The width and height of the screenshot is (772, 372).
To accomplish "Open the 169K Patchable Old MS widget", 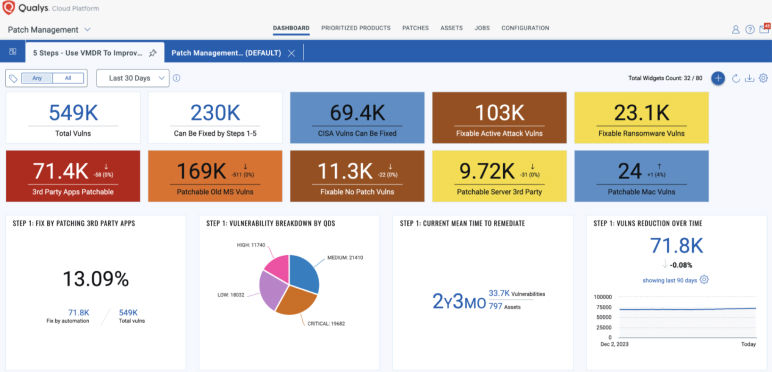I will pyautogui.click(x=215, y=176).
